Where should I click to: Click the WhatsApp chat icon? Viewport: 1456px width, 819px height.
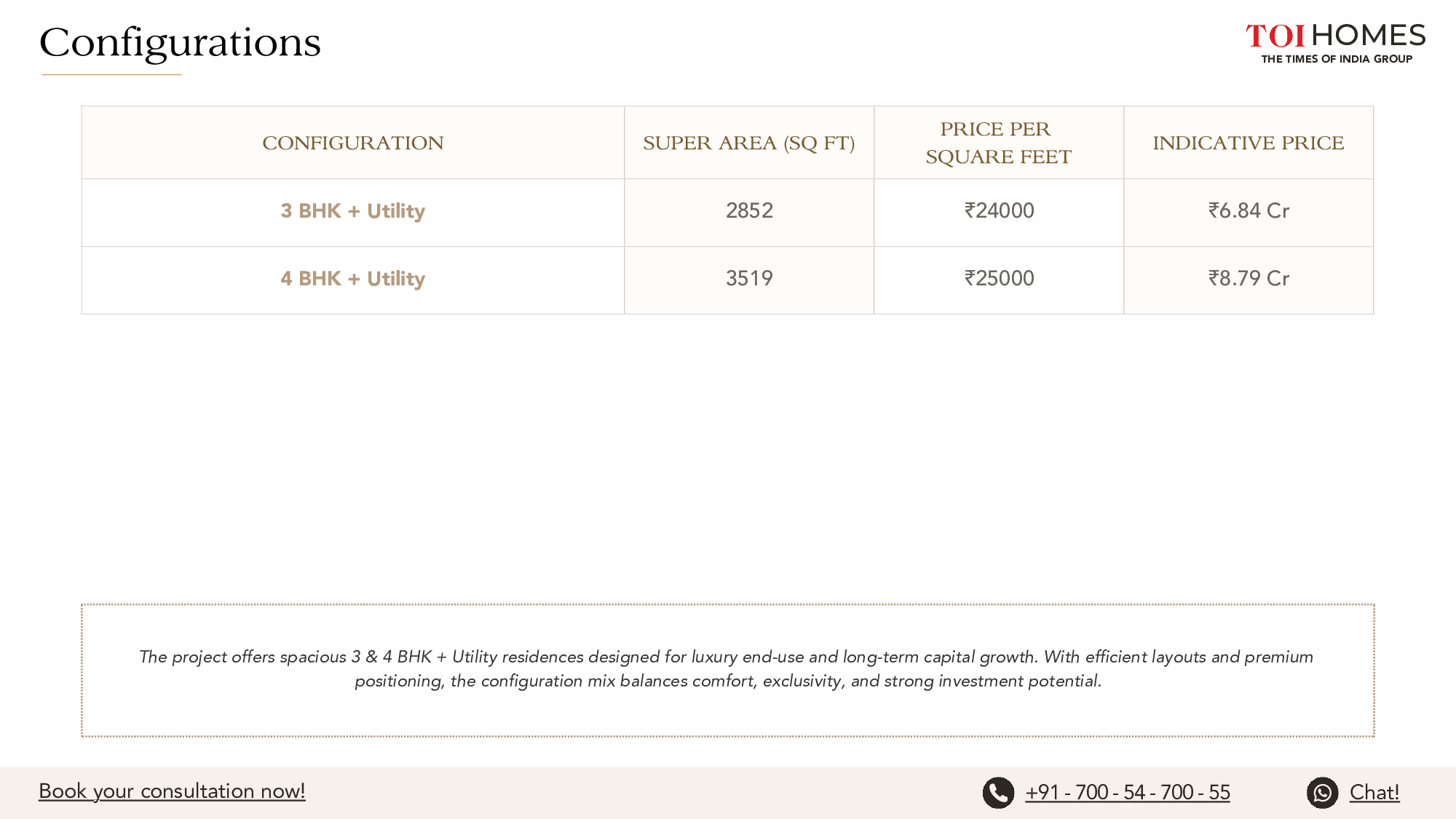1322,793
